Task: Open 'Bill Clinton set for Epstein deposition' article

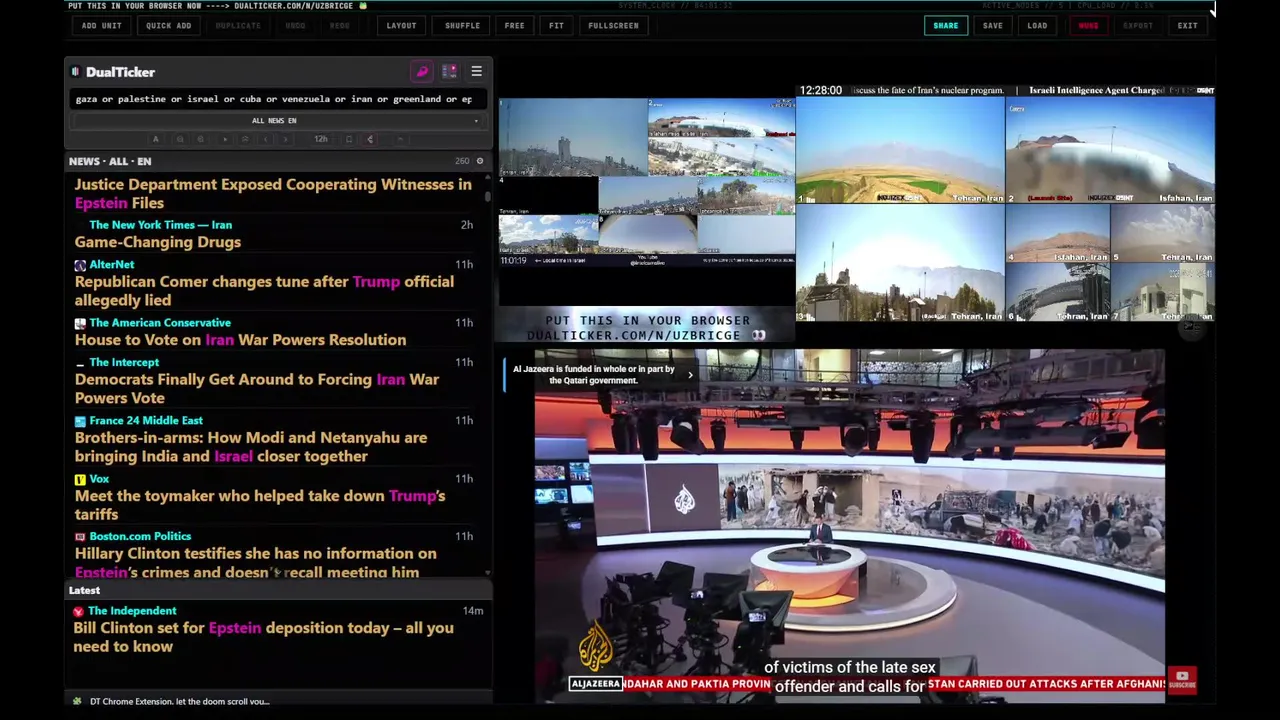Action: 263,637
